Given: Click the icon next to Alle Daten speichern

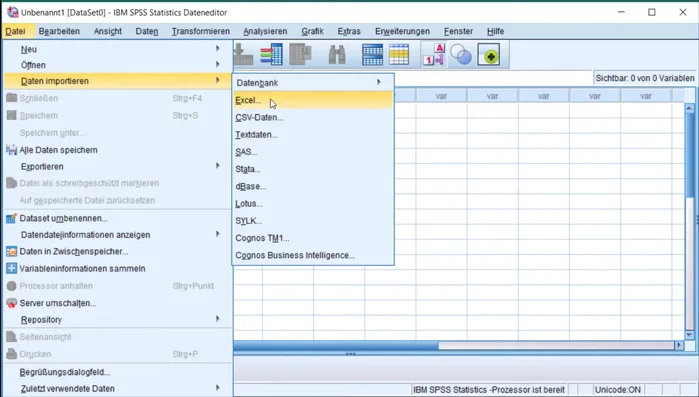Looking at the screenshot, I should [x=11, y=150].
